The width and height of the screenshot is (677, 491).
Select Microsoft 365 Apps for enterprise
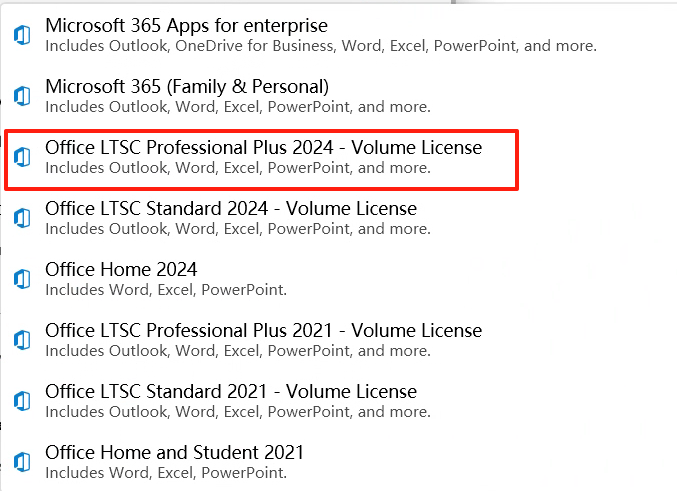(186, 25)
